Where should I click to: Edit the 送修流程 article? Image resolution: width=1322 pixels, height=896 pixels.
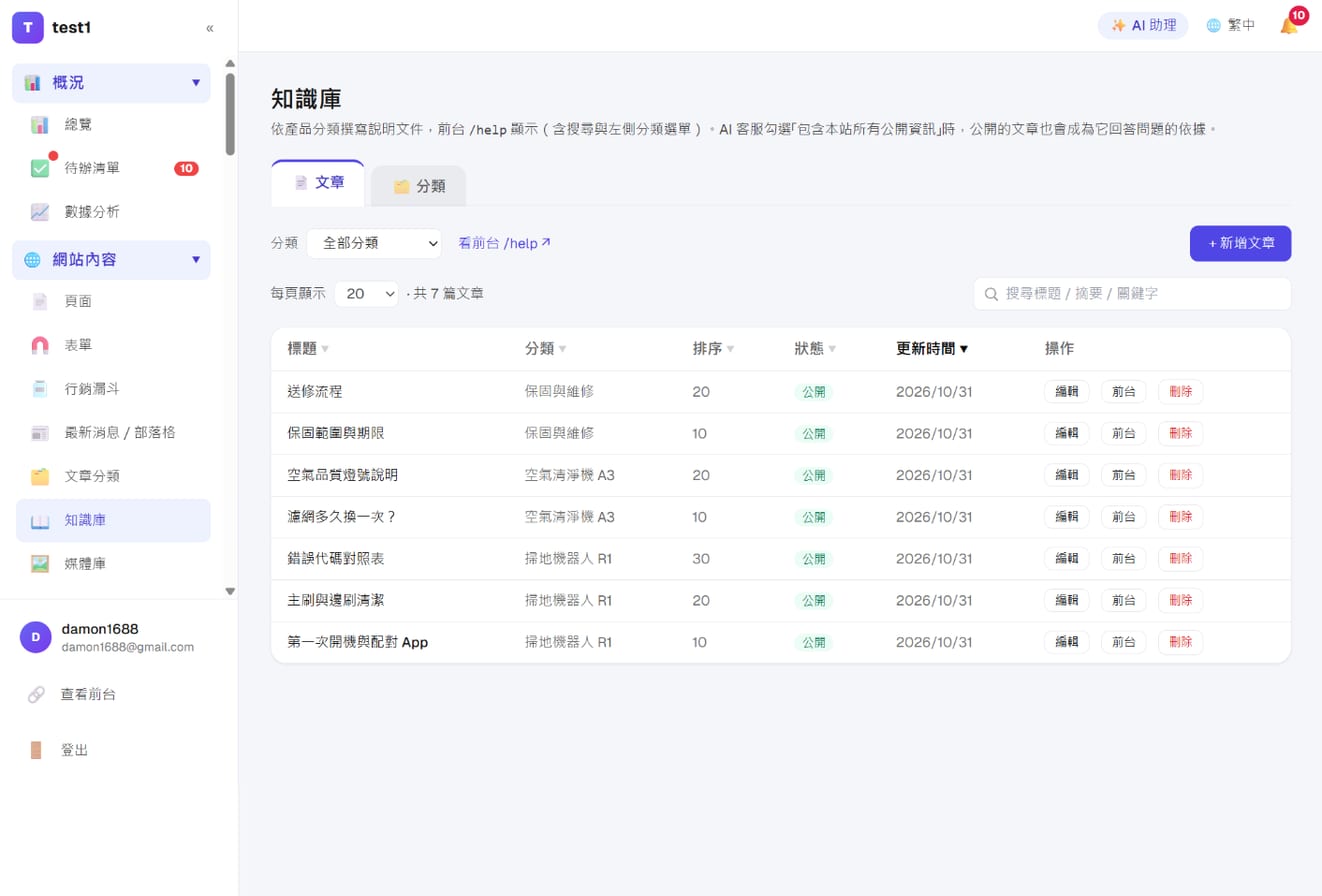[x=1067, y=392]
